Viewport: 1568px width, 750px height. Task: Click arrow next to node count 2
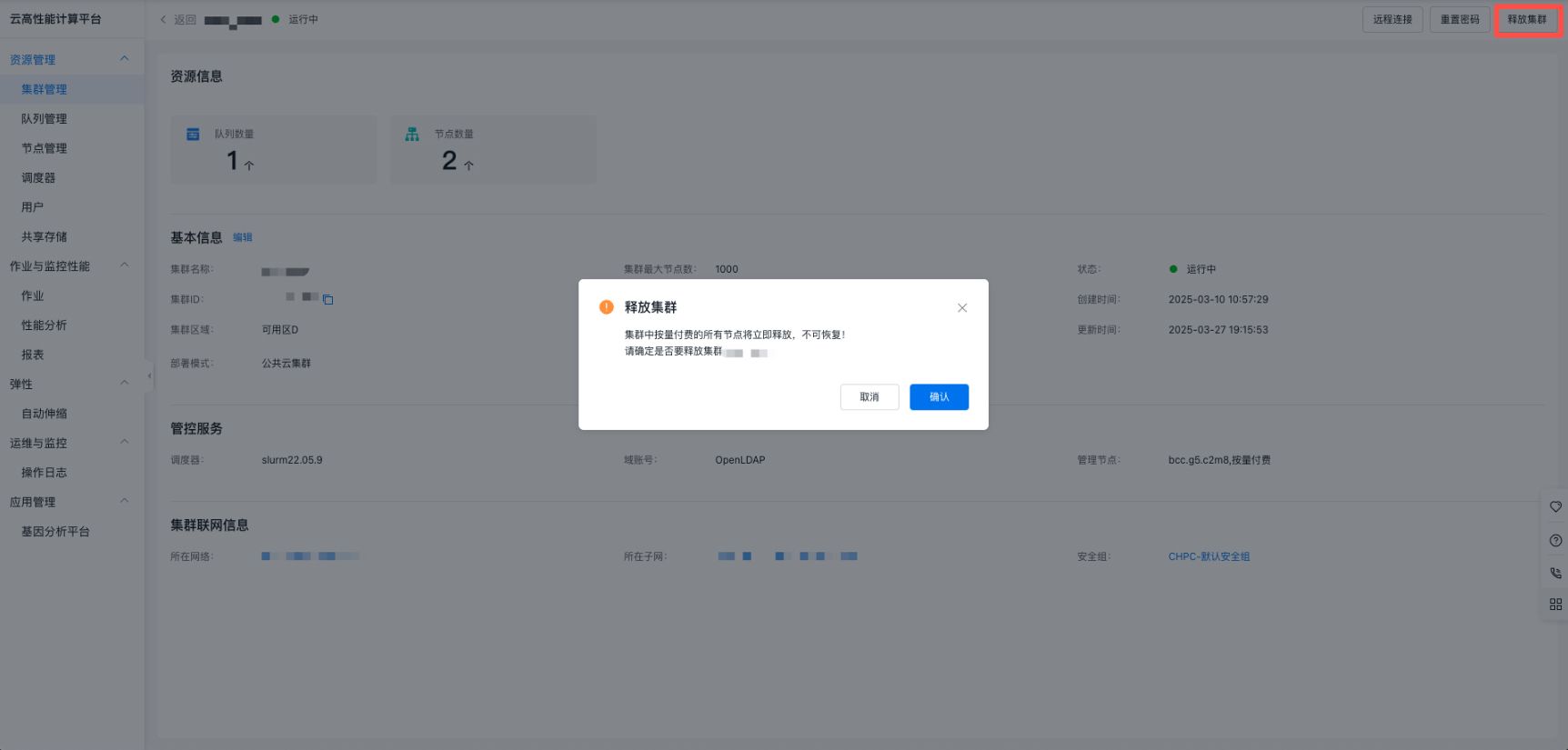pos(469,165)
